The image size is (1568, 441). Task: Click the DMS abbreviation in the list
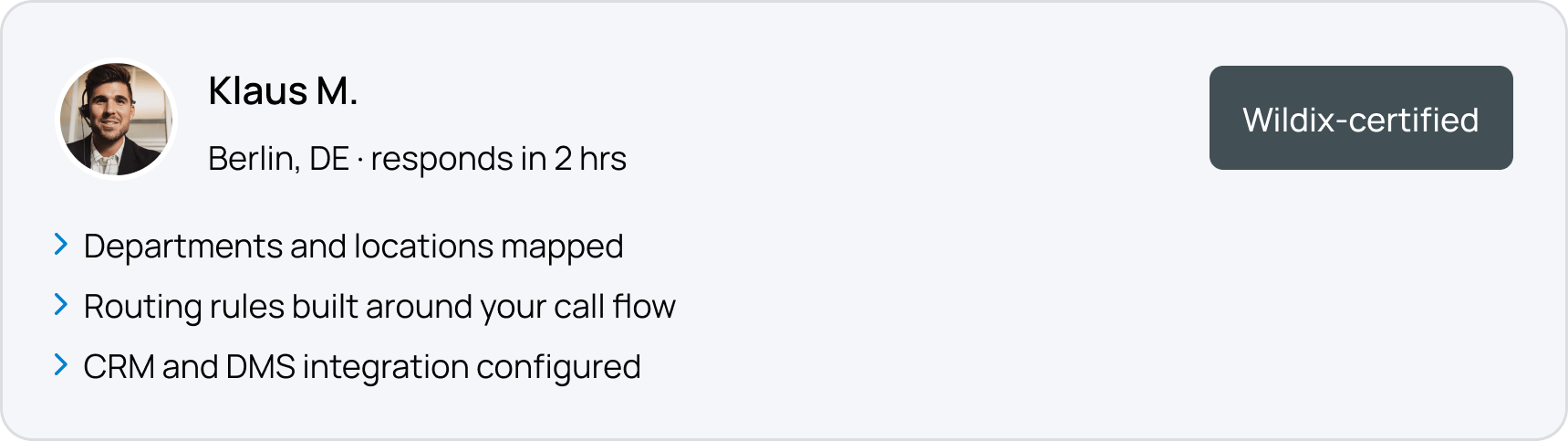[x=260, y=367]
